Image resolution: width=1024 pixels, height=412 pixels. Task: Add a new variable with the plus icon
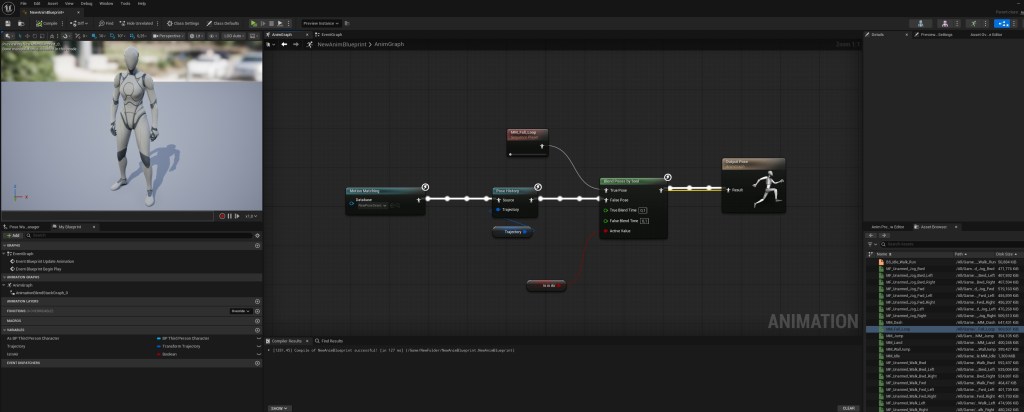pos(257,328)
